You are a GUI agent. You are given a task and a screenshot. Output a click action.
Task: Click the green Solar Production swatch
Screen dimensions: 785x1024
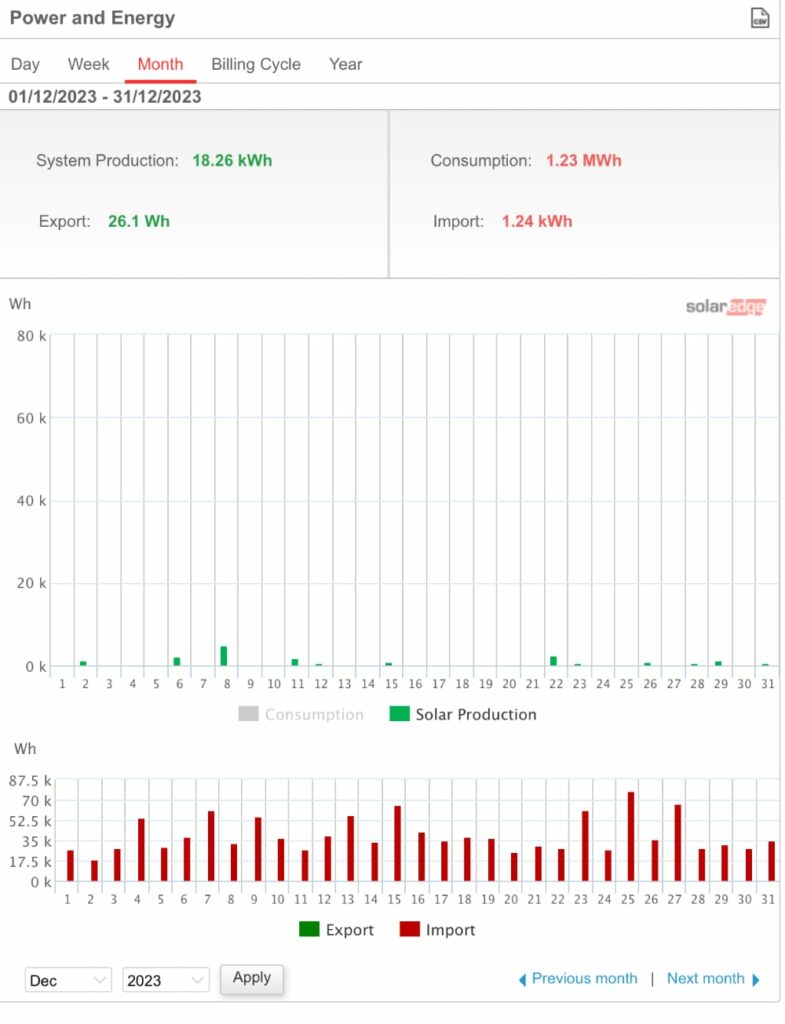(x=399, y=714)
